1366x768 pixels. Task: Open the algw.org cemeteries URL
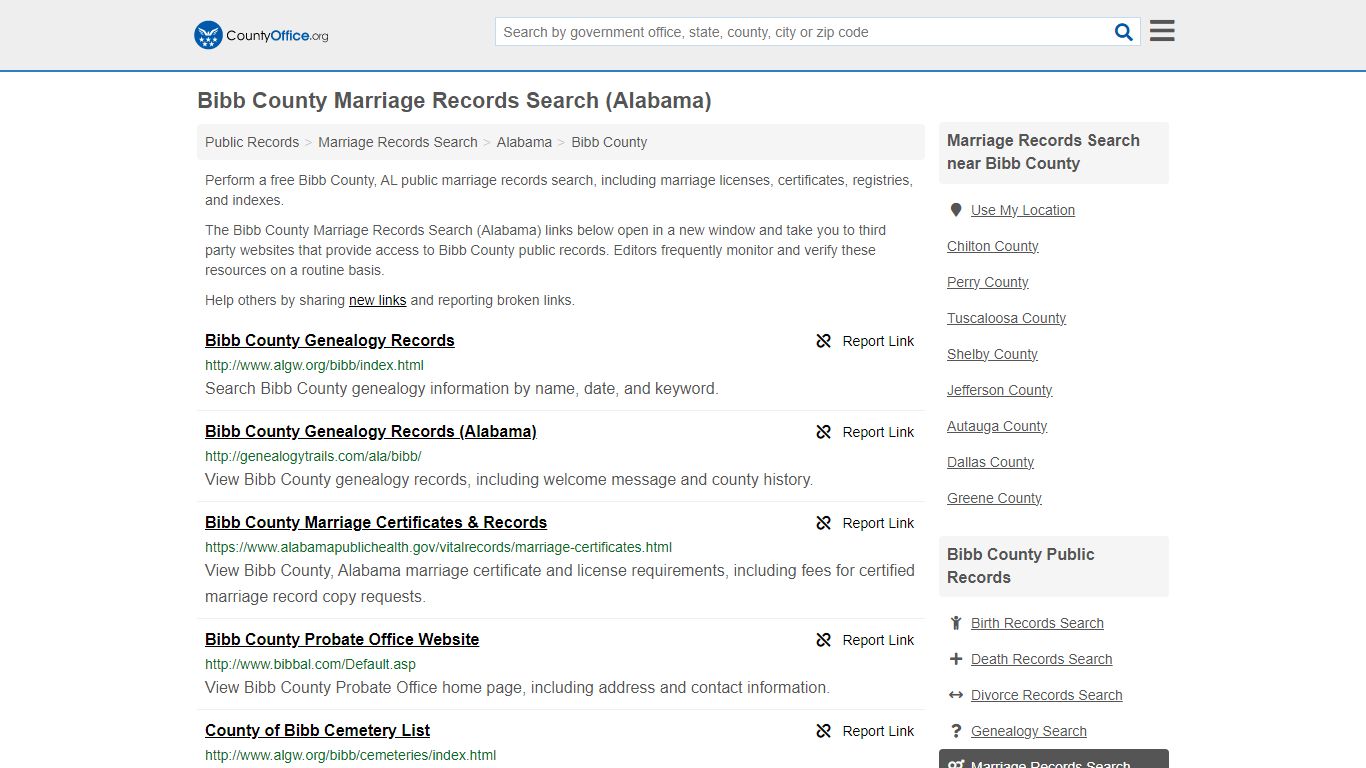pos(351,755)
